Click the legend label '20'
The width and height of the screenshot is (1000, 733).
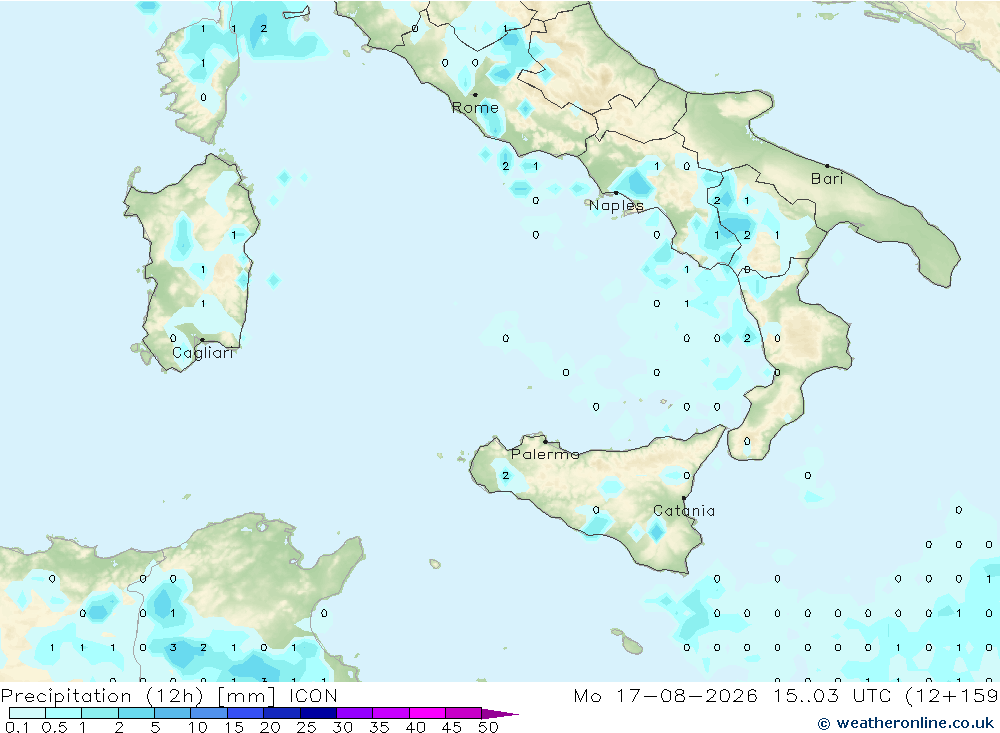point(270,727)
